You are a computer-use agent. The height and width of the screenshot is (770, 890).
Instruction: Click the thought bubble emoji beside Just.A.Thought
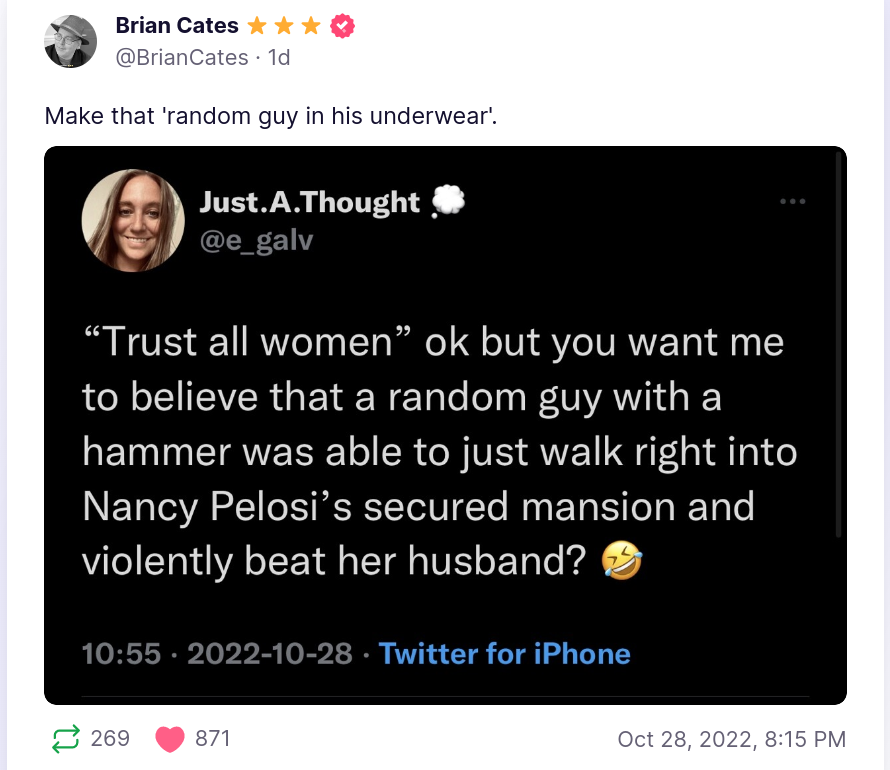(x=447, y=202)
